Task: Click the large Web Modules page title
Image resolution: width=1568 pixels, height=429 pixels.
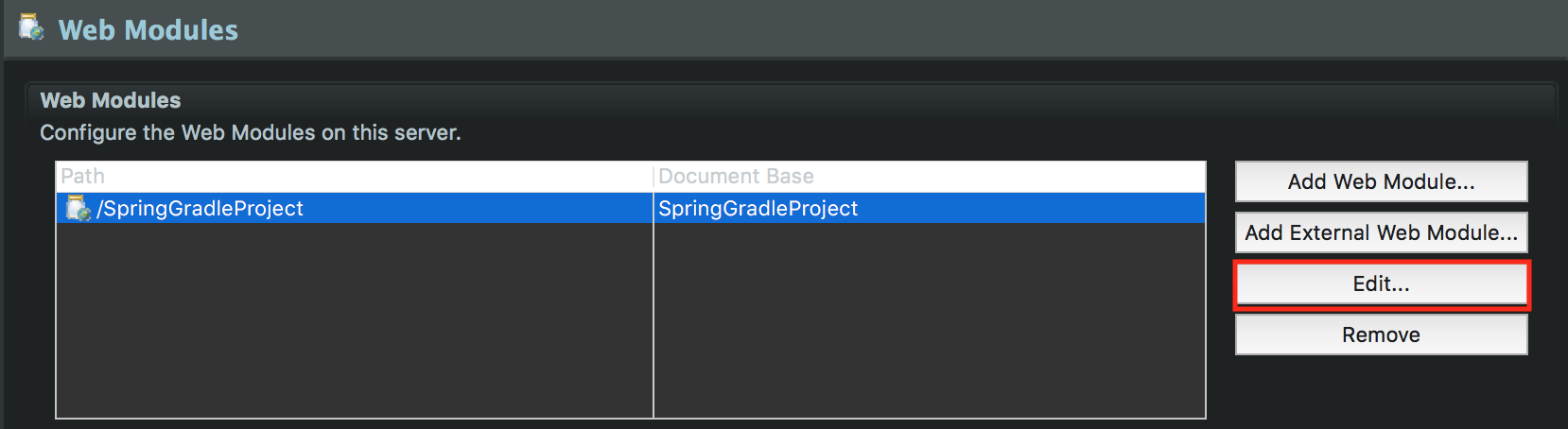Action: pyautogui.click(x=148, y=30)
